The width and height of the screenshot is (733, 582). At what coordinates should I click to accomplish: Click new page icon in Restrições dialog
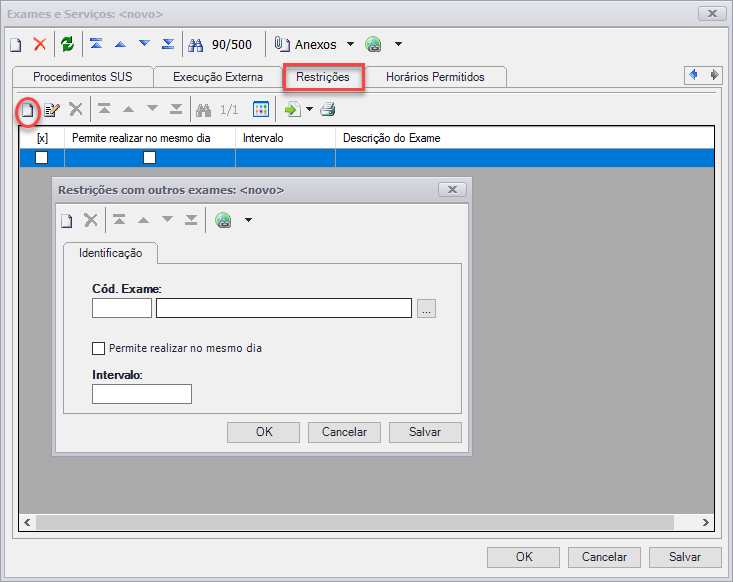(x=67, y=220)
